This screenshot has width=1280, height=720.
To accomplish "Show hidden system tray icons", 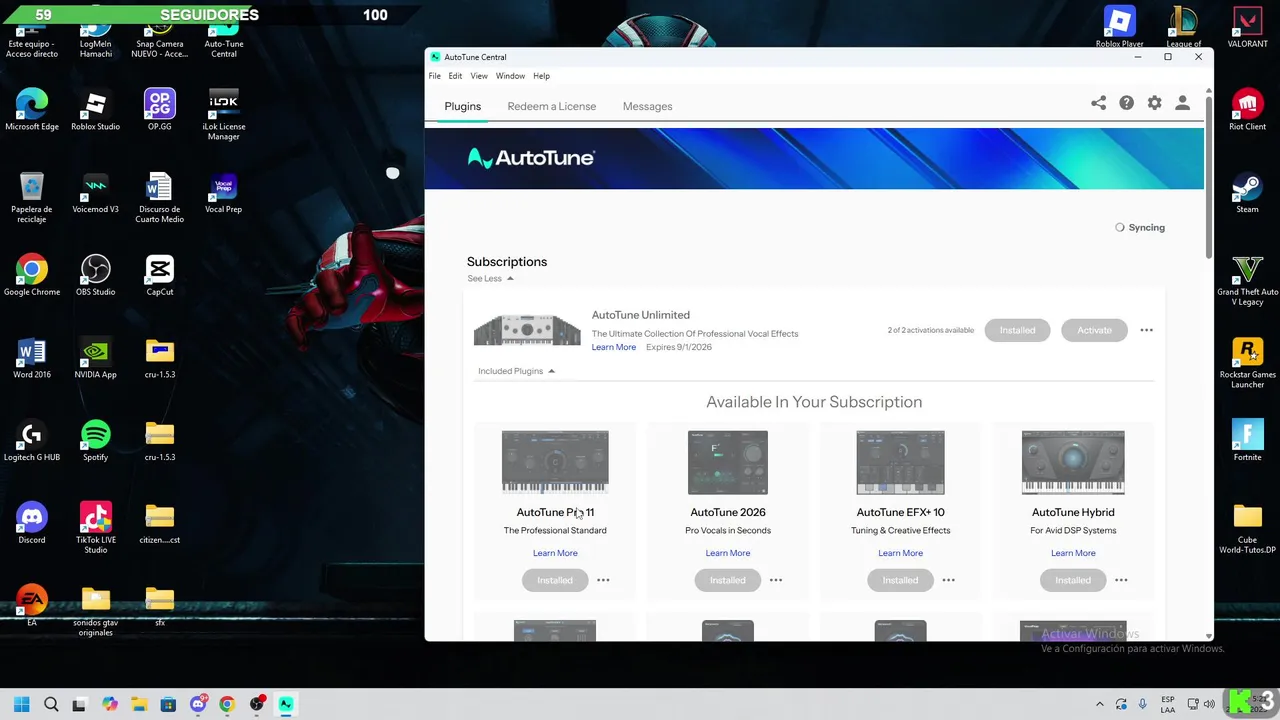I will (1100, 704).
